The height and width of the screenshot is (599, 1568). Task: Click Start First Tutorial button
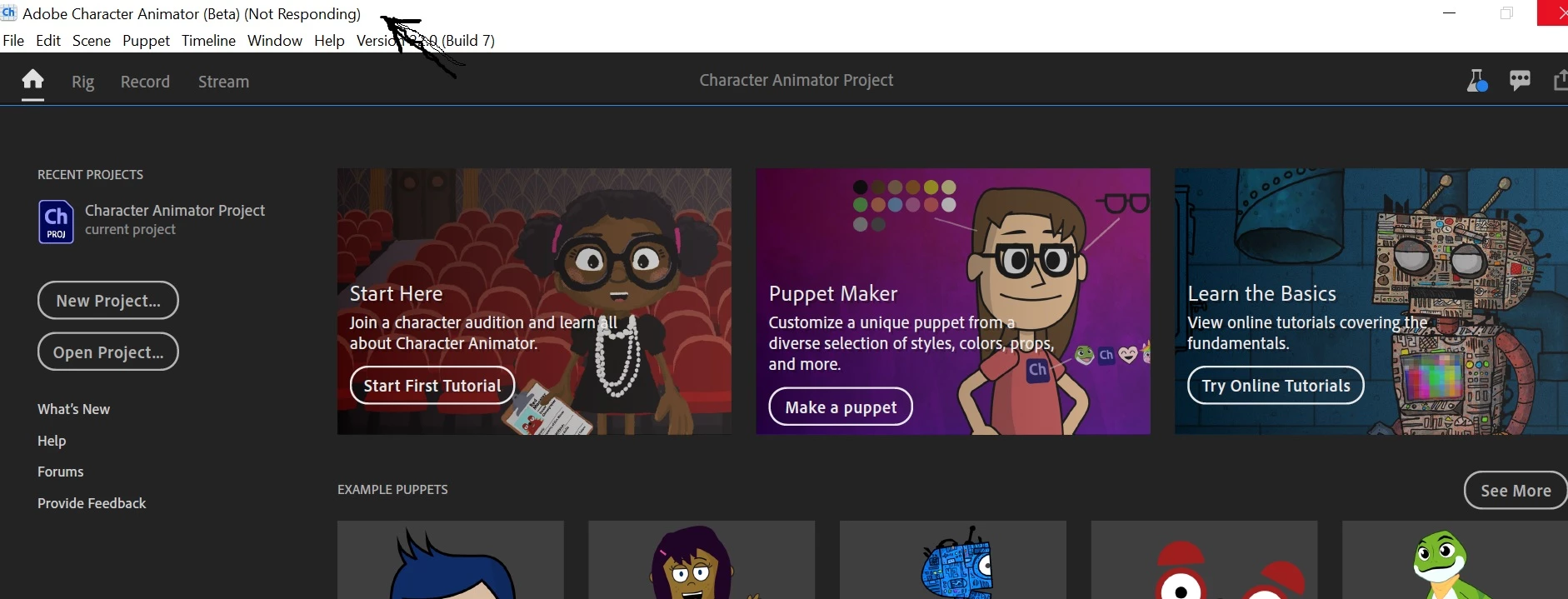pyautogui.click(x=432, y=386)
